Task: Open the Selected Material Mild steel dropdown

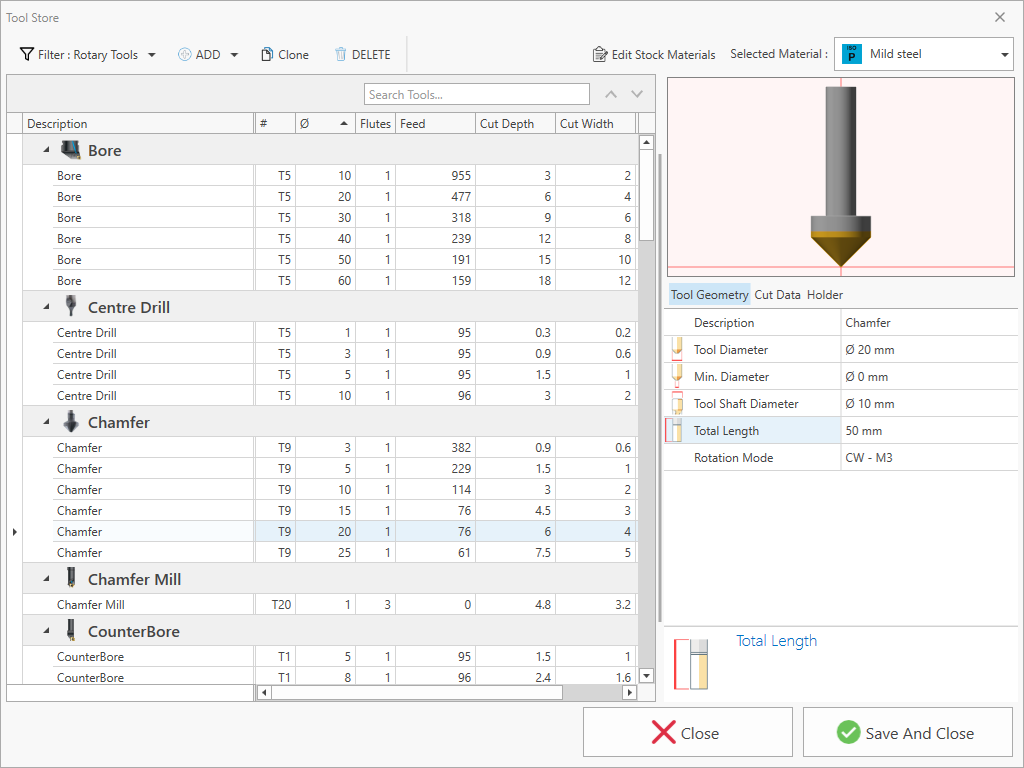Action: [x=925, y=54]
